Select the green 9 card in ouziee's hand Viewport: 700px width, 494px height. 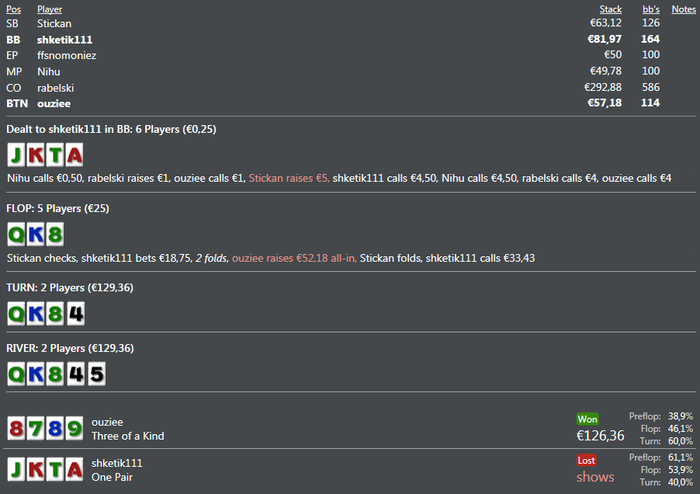click(73, 429)
